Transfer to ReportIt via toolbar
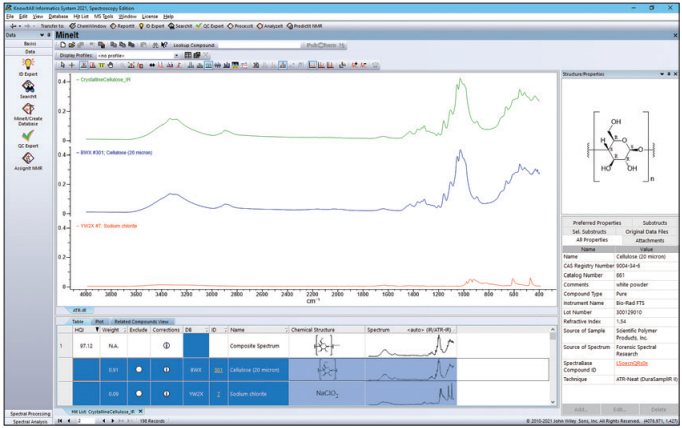This screenshot has height=428, width=682. click(122, 26)
